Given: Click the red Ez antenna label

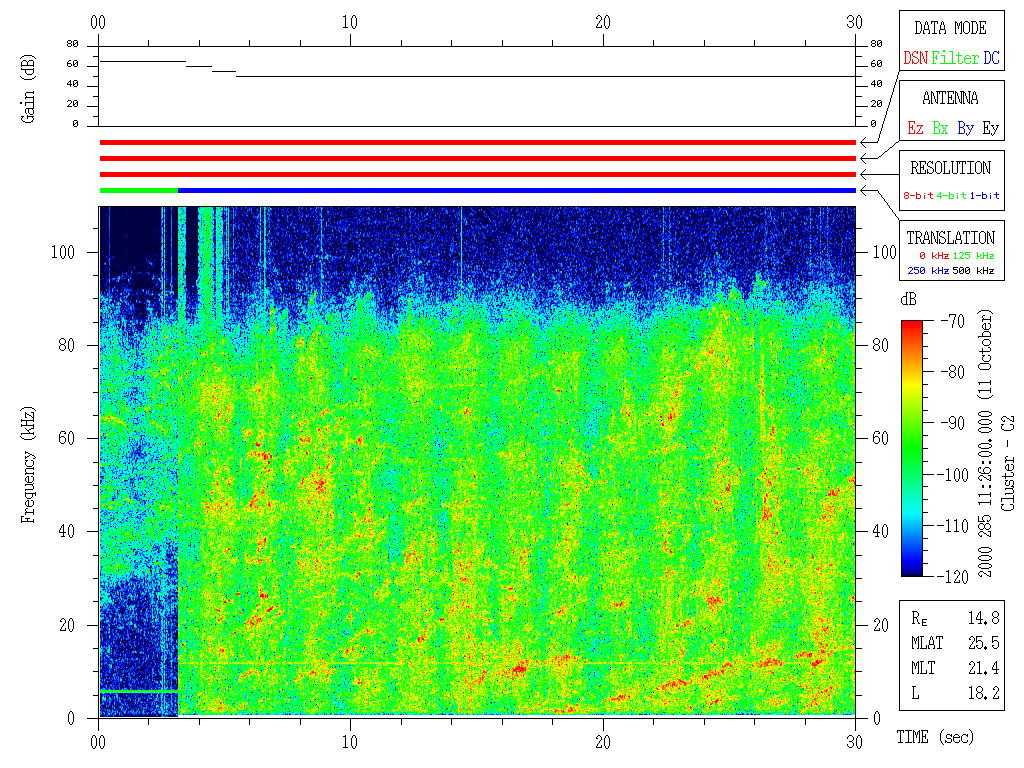Looking at the screenshot, I should click(915, 129).
